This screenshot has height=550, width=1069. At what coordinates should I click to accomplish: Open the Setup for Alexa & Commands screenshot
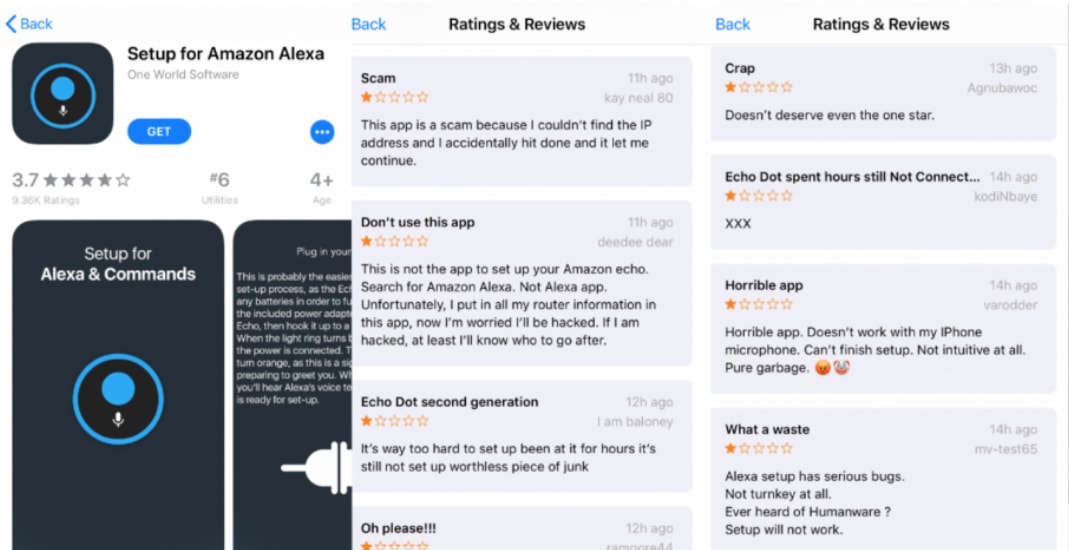(118, 384)
